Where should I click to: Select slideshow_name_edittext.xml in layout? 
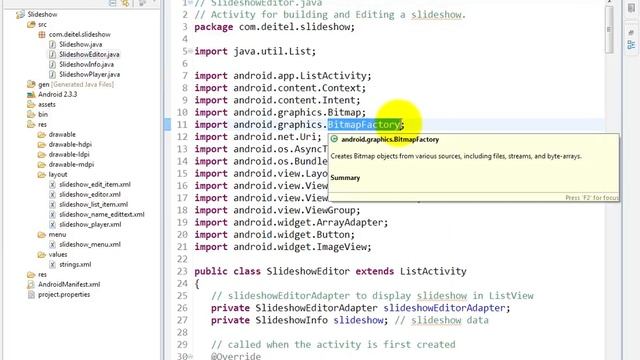tap(102, 214)
